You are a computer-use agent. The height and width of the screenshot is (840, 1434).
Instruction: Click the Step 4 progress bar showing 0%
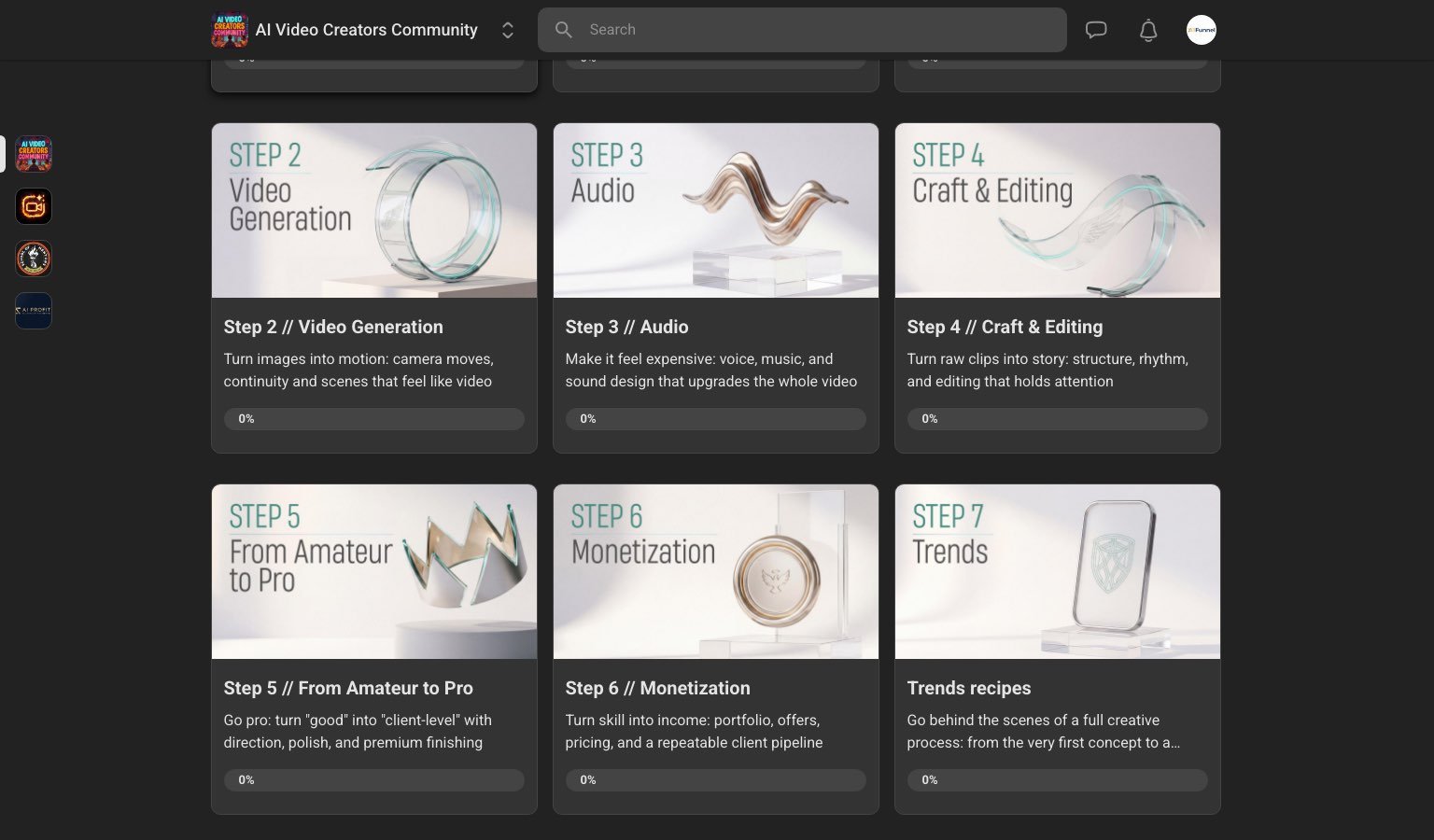[1057, 418]
